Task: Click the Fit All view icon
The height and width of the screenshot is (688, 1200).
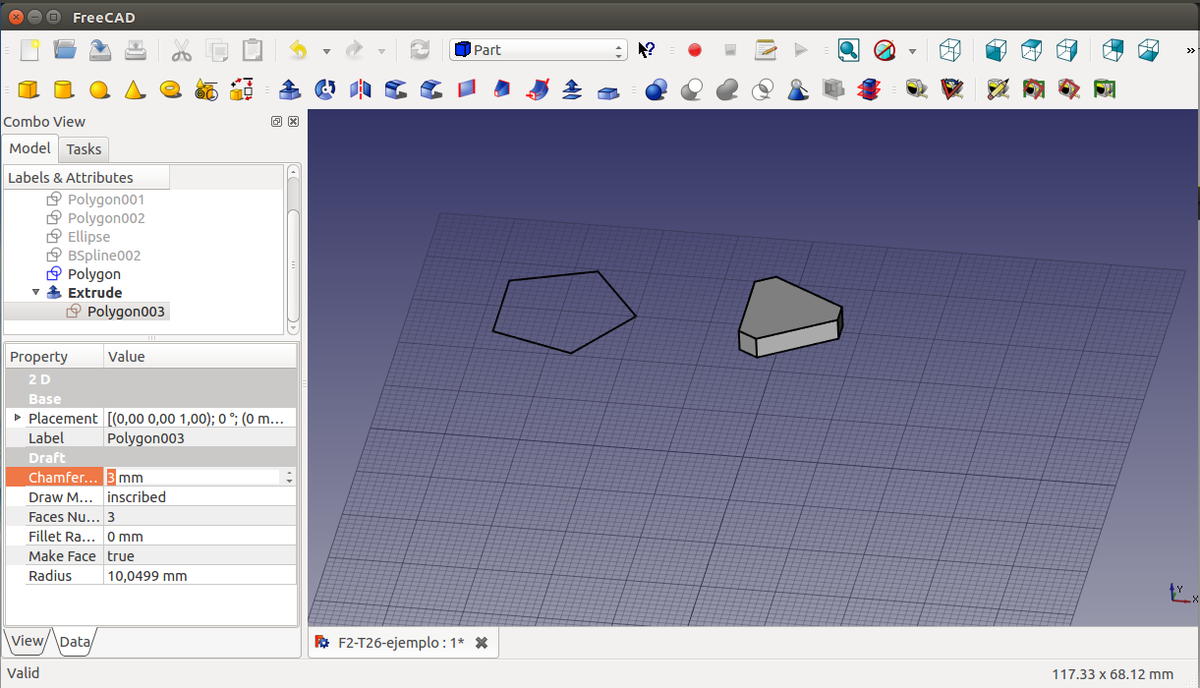Action: click(x=848, y=50)
